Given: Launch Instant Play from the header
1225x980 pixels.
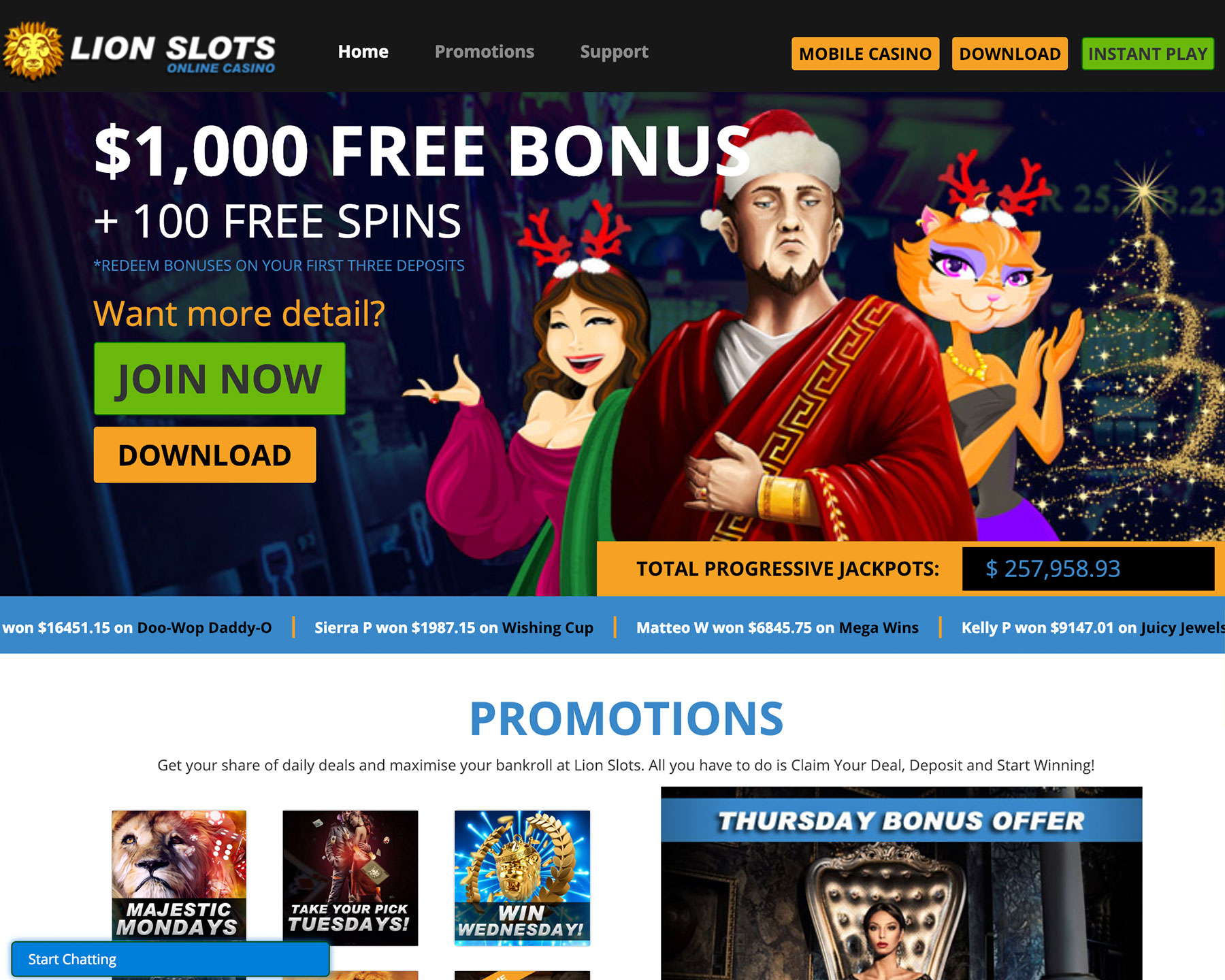Looking at the screenshot, I should 1147,54.
